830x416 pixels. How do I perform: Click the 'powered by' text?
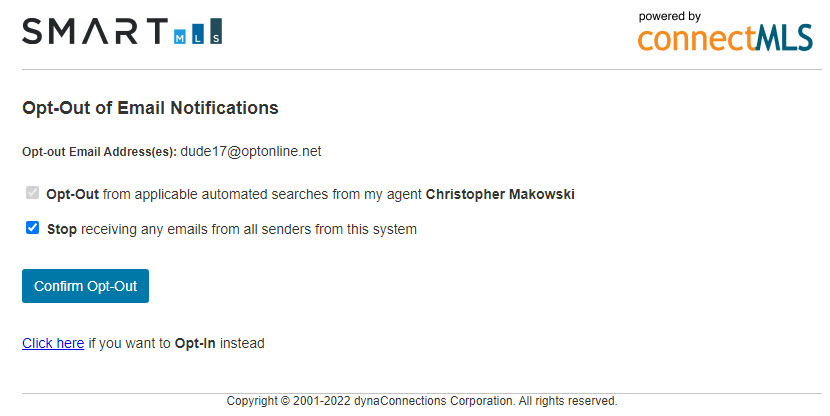point(670,16)
